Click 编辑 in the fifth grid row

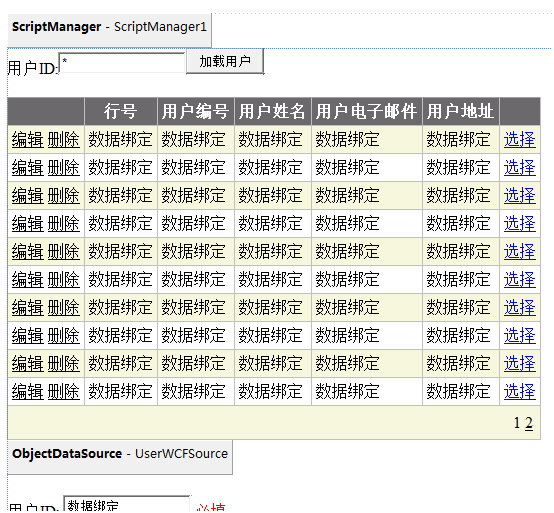tap(28, 252)
